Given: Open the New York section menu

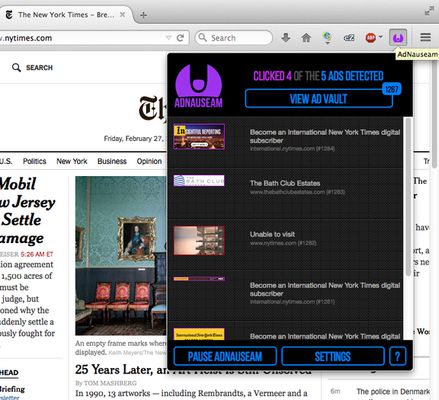Looking at the screenshot, I should (72, 161).
